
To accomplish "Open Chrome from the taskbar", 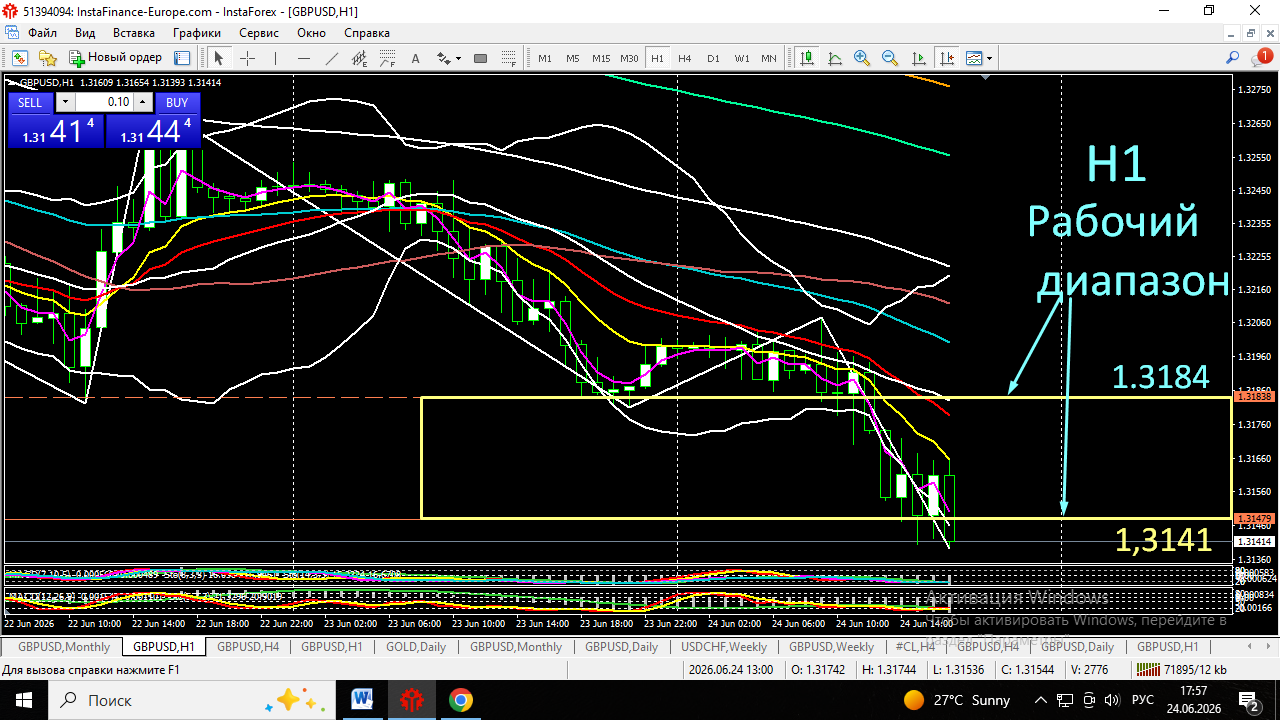I will point(461,700).
